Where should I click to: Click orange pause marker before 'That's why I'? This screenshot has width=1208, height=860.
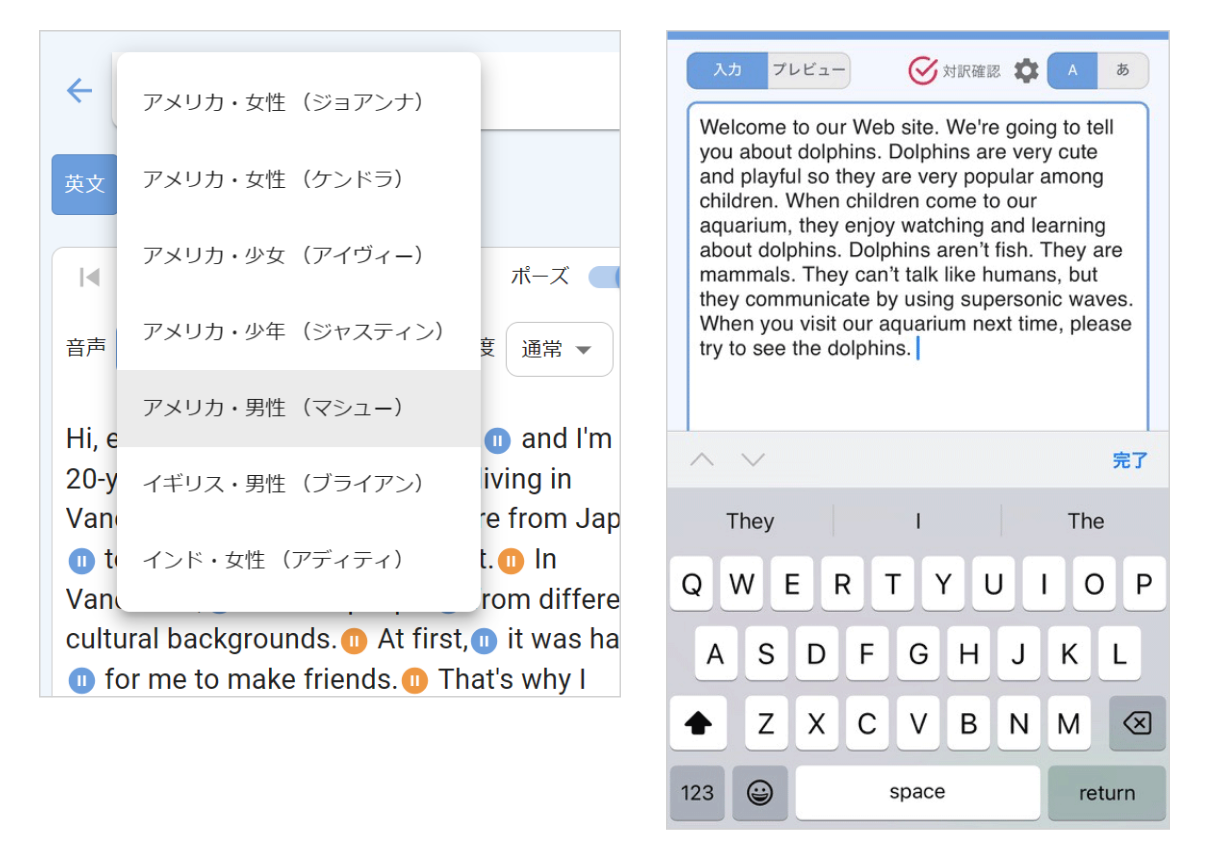(x=415, y=681)
